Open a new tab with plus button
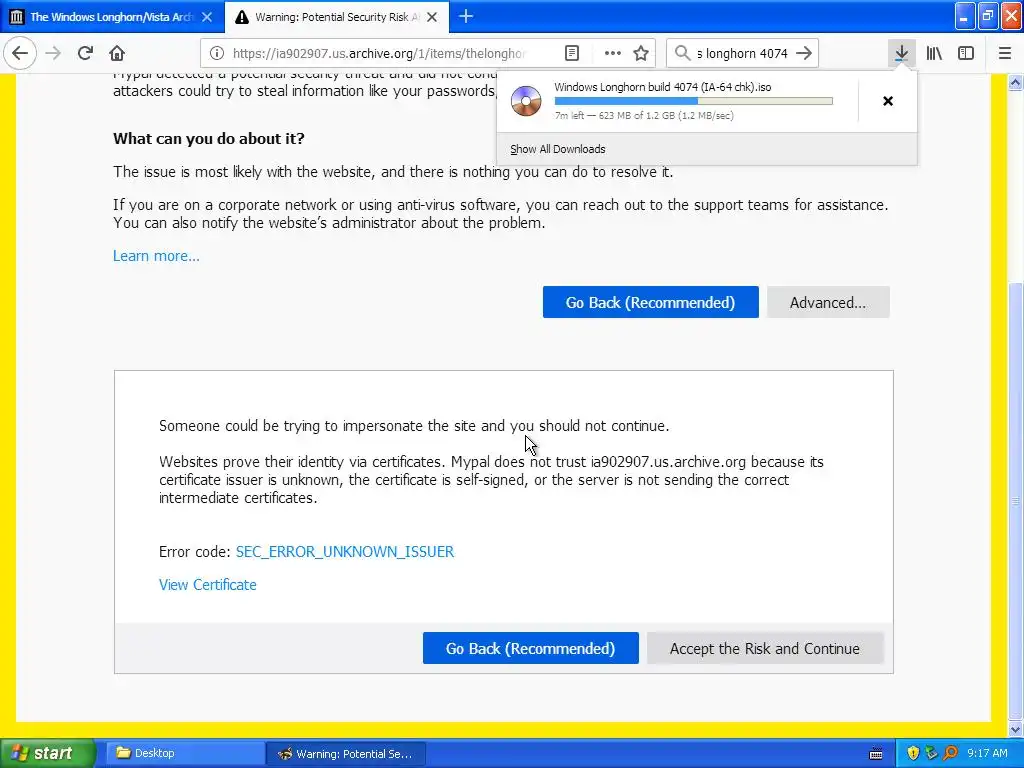 466,16
